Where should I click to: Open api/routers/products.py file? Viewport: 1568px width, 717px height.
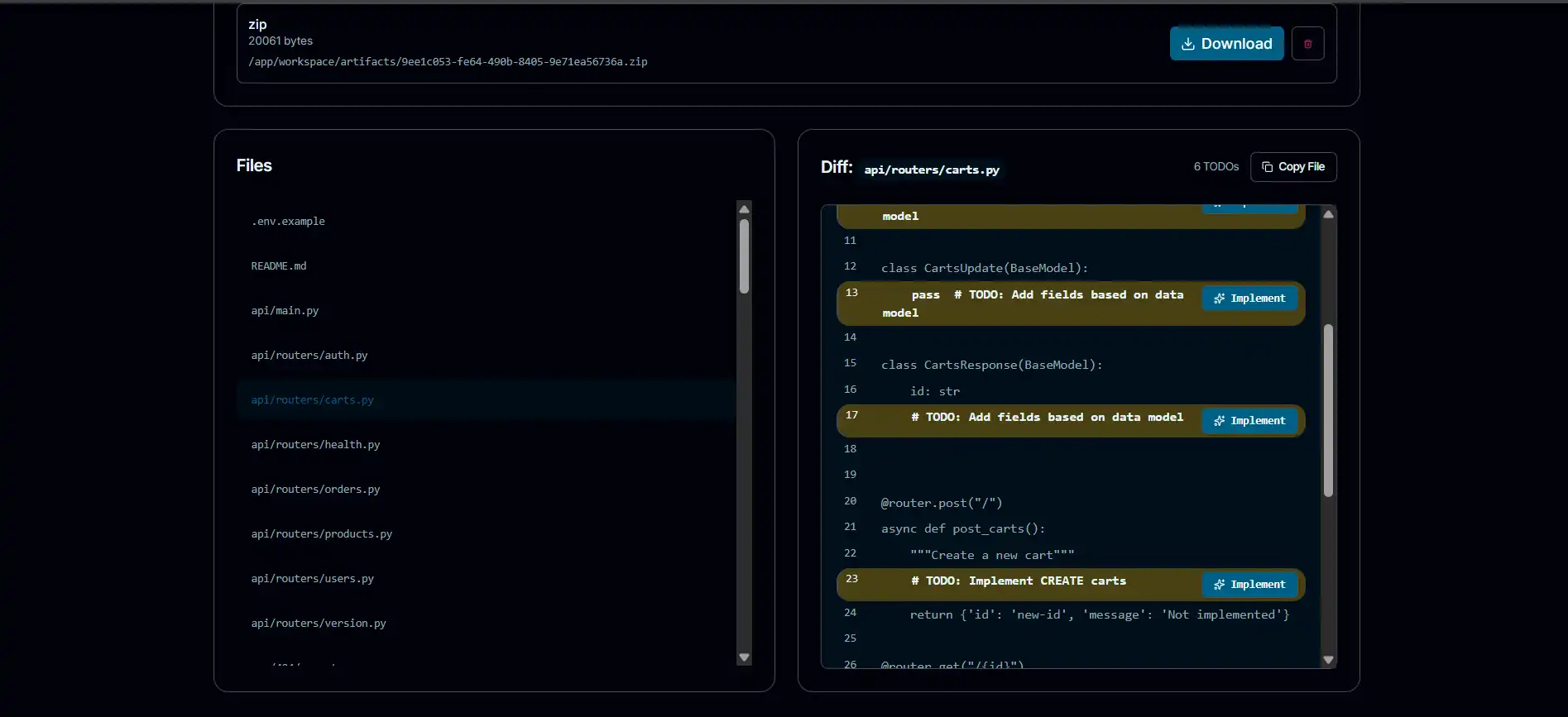(486, 534)
